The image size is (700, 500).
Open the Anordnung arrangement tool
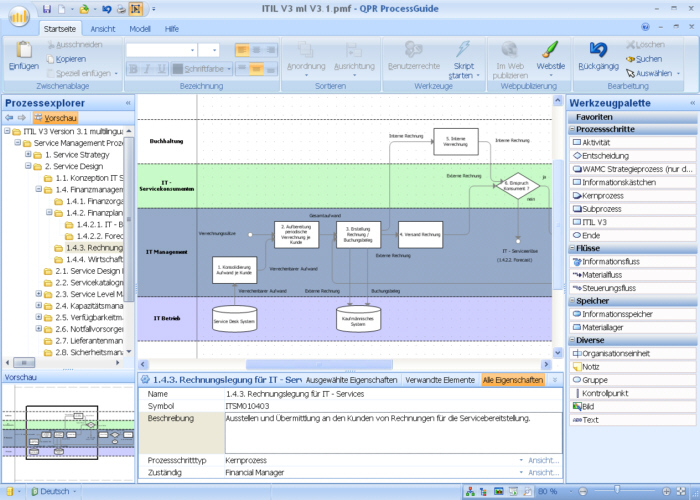[306, 60]
